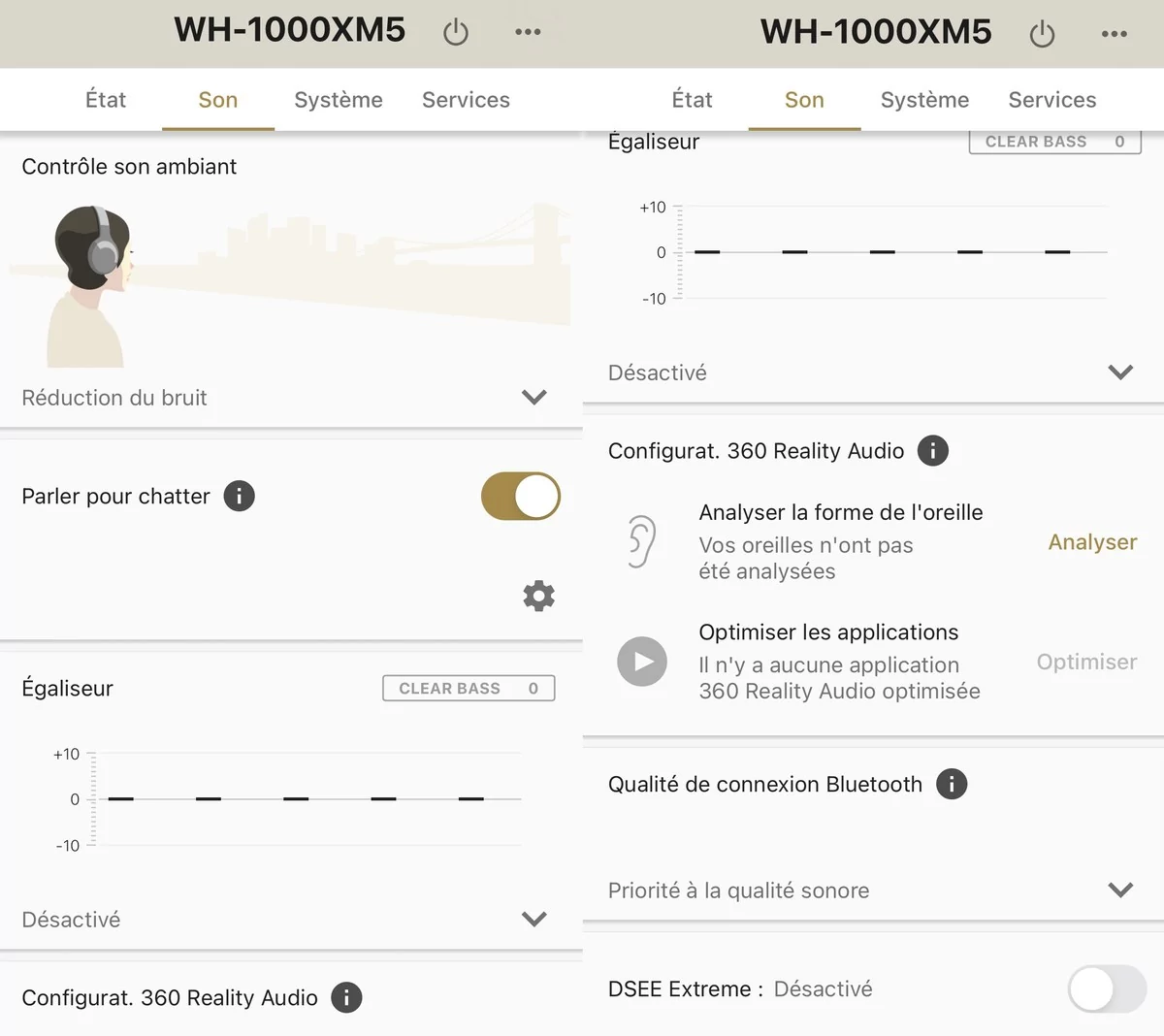Viewport: 1164px width, 1036px height.
Task: Open the info icon beside Qualité de connexion Bluetooth
Action: [x=952, y=784]
